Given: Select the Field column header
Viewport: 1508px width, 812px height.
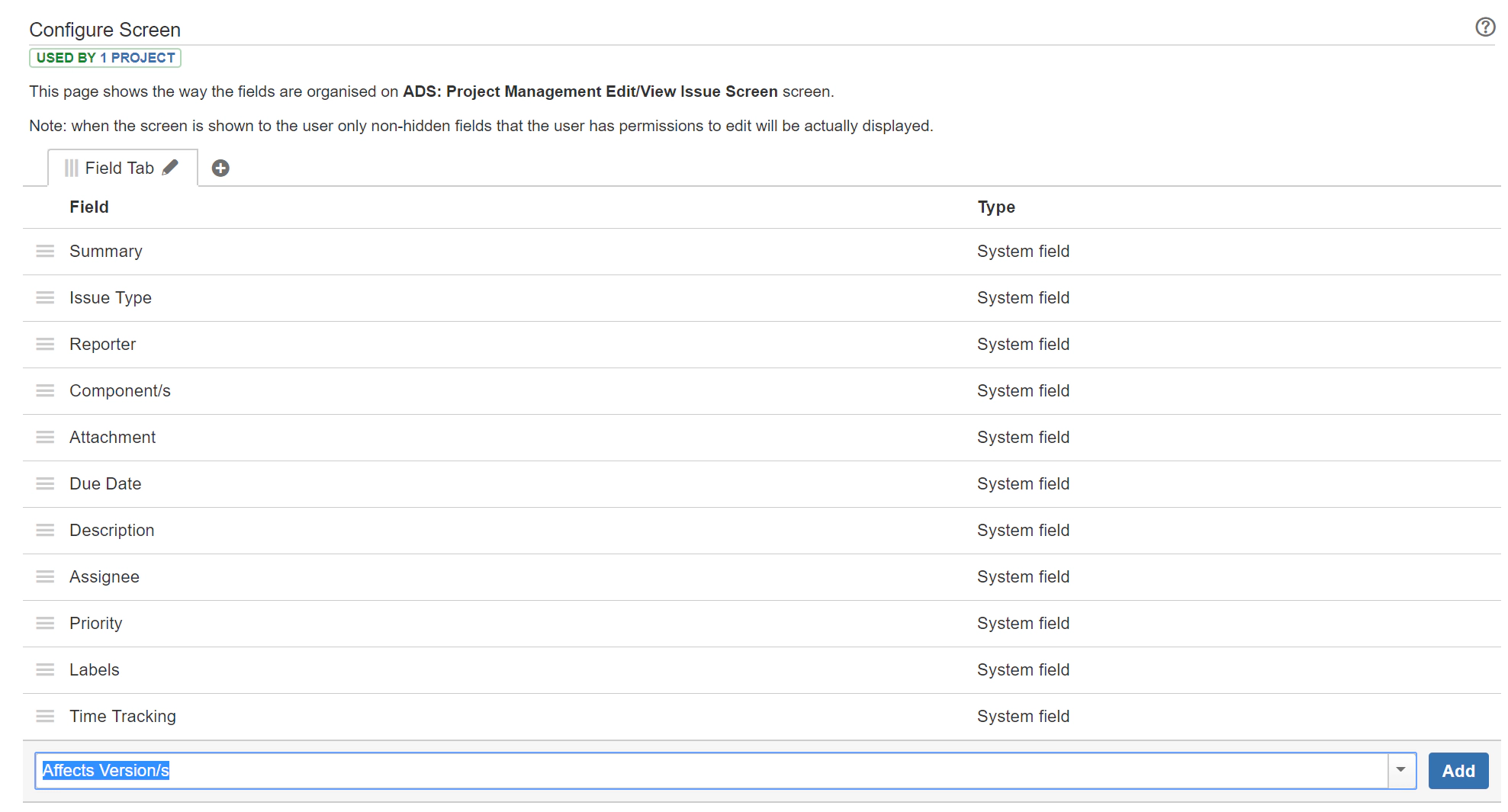Looking at the screenshot, I should coord(88,207).
